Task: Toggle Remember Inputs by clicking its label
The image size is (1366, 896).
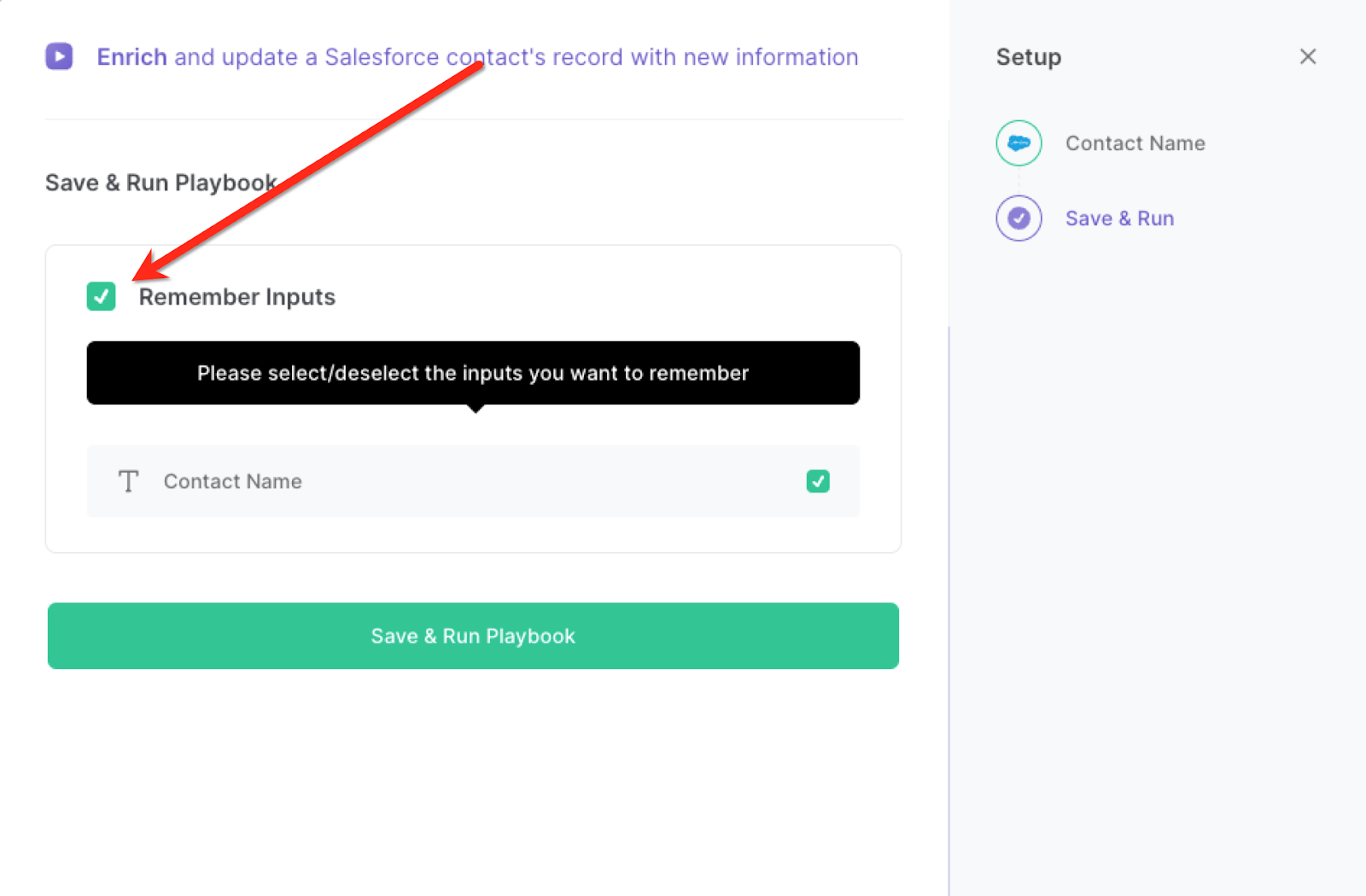Action: [237, 297]
